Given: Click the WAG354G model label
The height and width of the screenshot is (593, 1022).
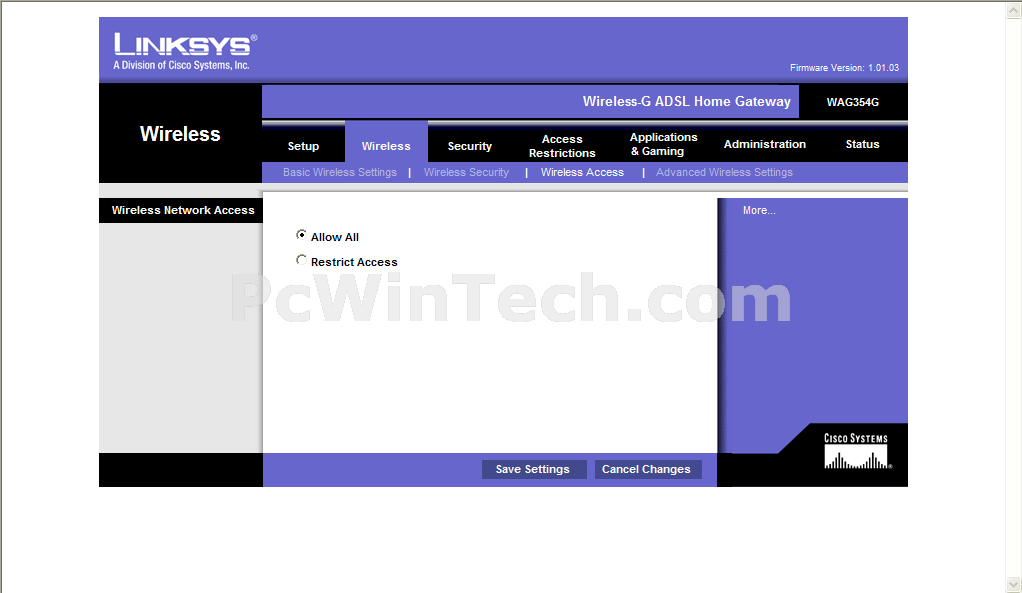Looking at the screenshot, I should [x=853, y=102].
